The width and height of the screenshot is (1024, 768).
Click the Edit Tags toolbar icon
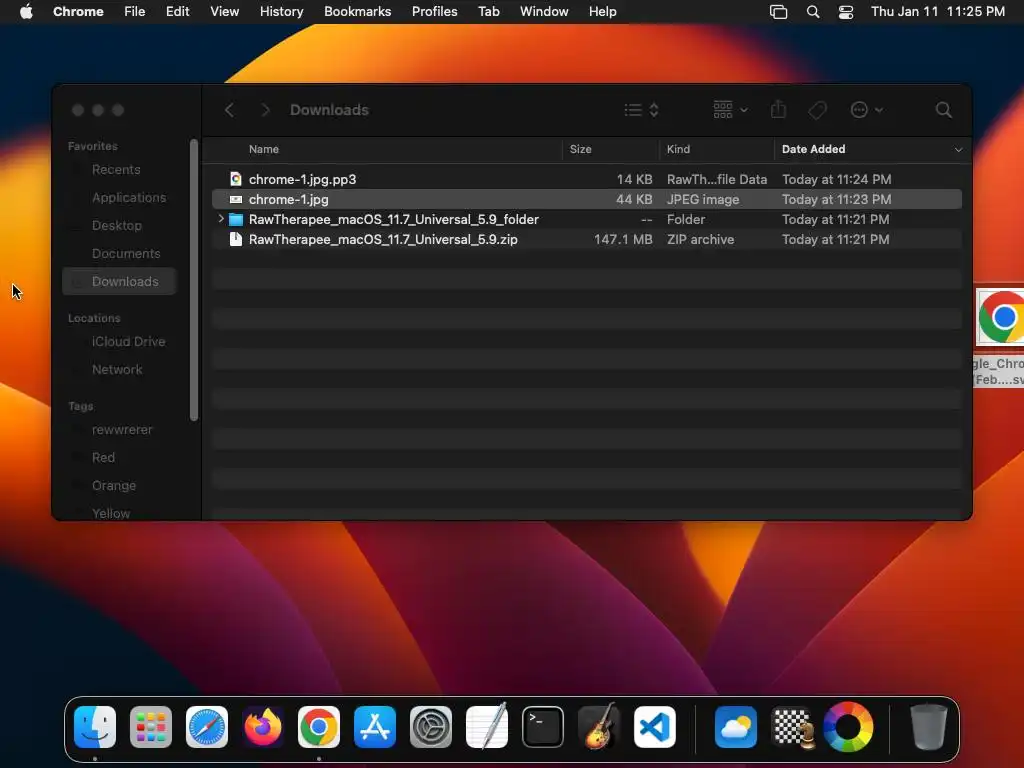point(817,110)
